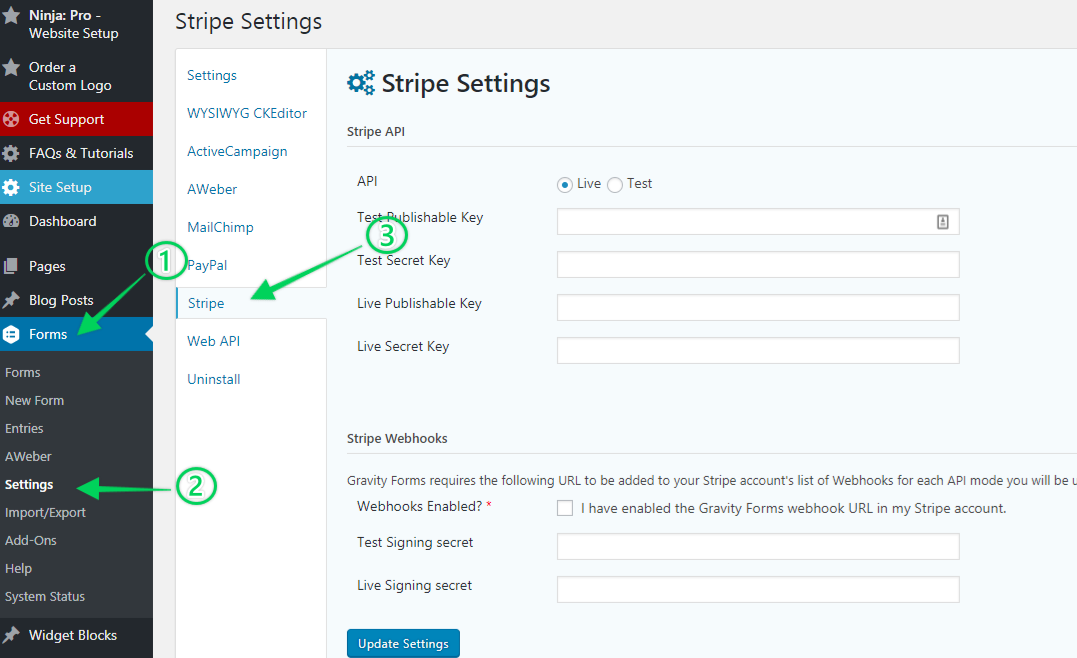Open the Uninstall settings tab
This screenshot has height=658, width=1077.
[214, 379]
